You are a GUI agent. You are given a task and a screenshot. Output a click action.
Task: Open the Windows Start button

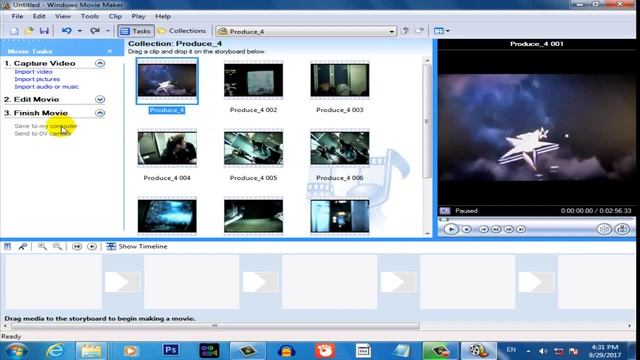16,351
